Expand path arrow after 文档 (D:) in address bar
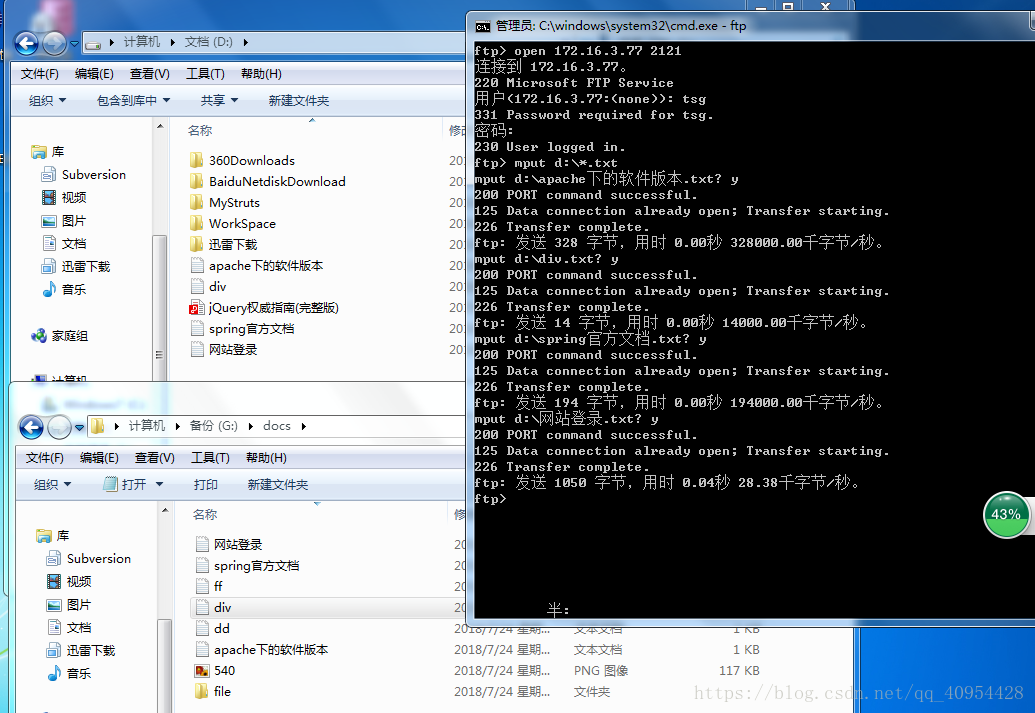The height and width of the screenshot is (713, 1035). point(246,42)
